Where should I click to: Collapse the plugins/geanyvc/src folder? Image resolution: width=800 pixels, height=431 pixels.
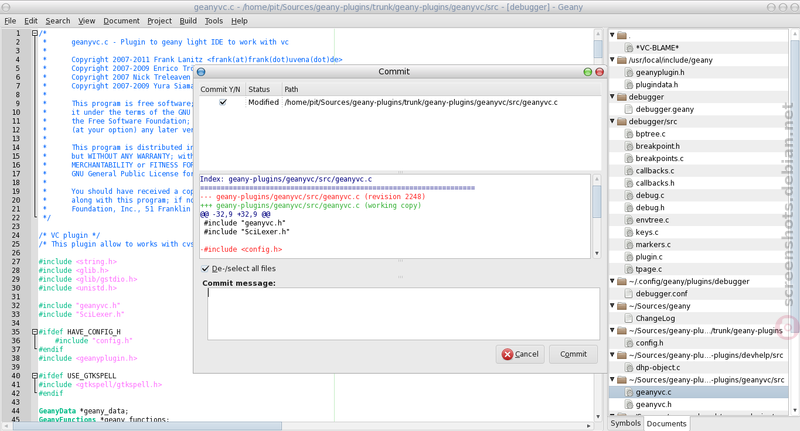(612, 379)
